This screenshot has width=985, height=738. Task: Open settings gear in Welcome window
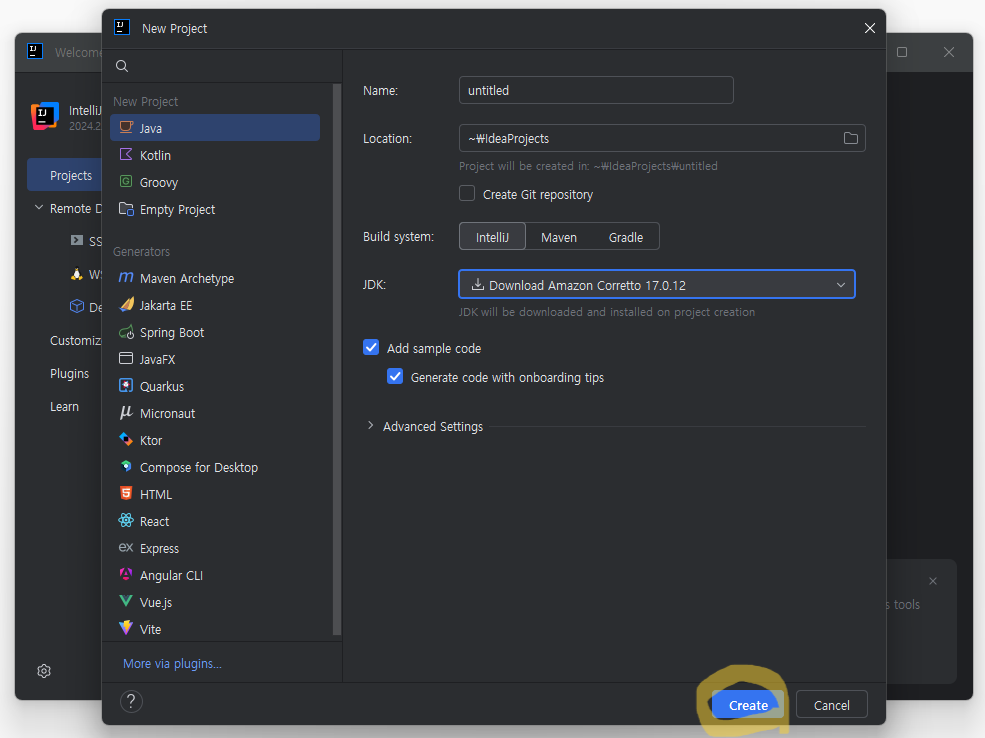click(44, 671)
